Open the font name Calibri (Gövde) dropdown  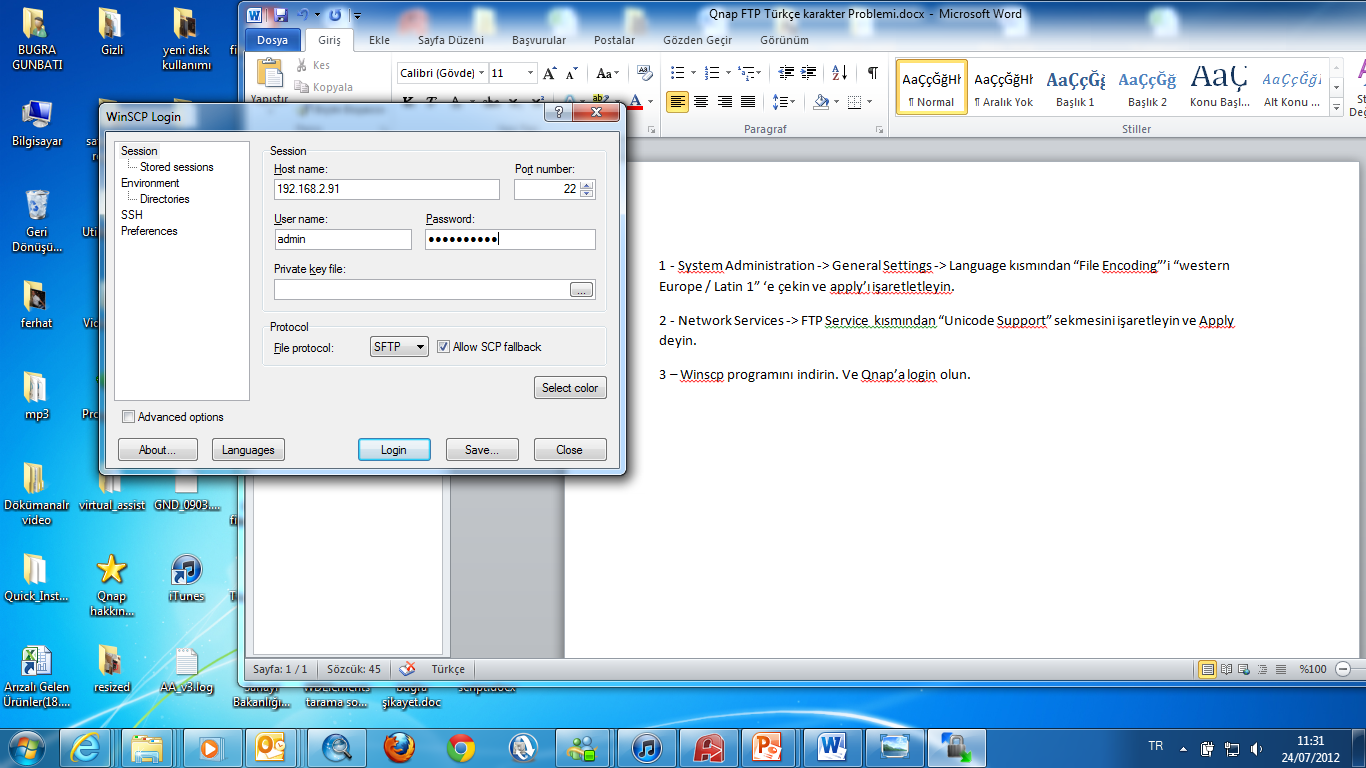482,73
